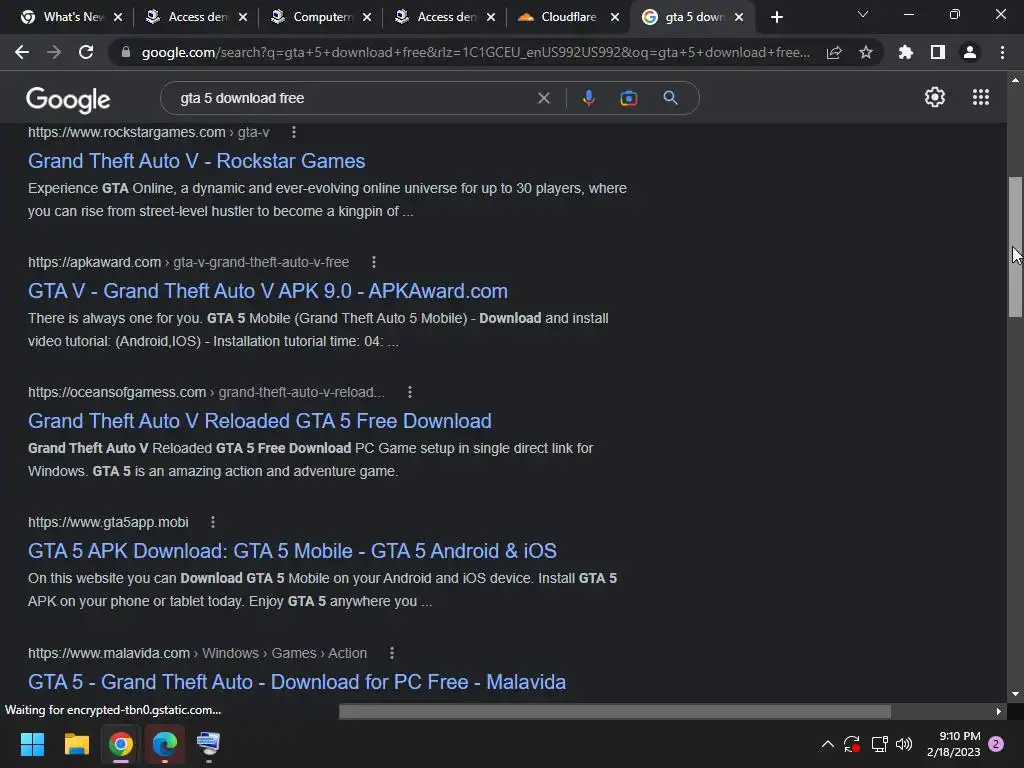Open Google quick settings gear
This screenshot has width=1024, height=768.
pyautogui.click(x=935, y=97)
